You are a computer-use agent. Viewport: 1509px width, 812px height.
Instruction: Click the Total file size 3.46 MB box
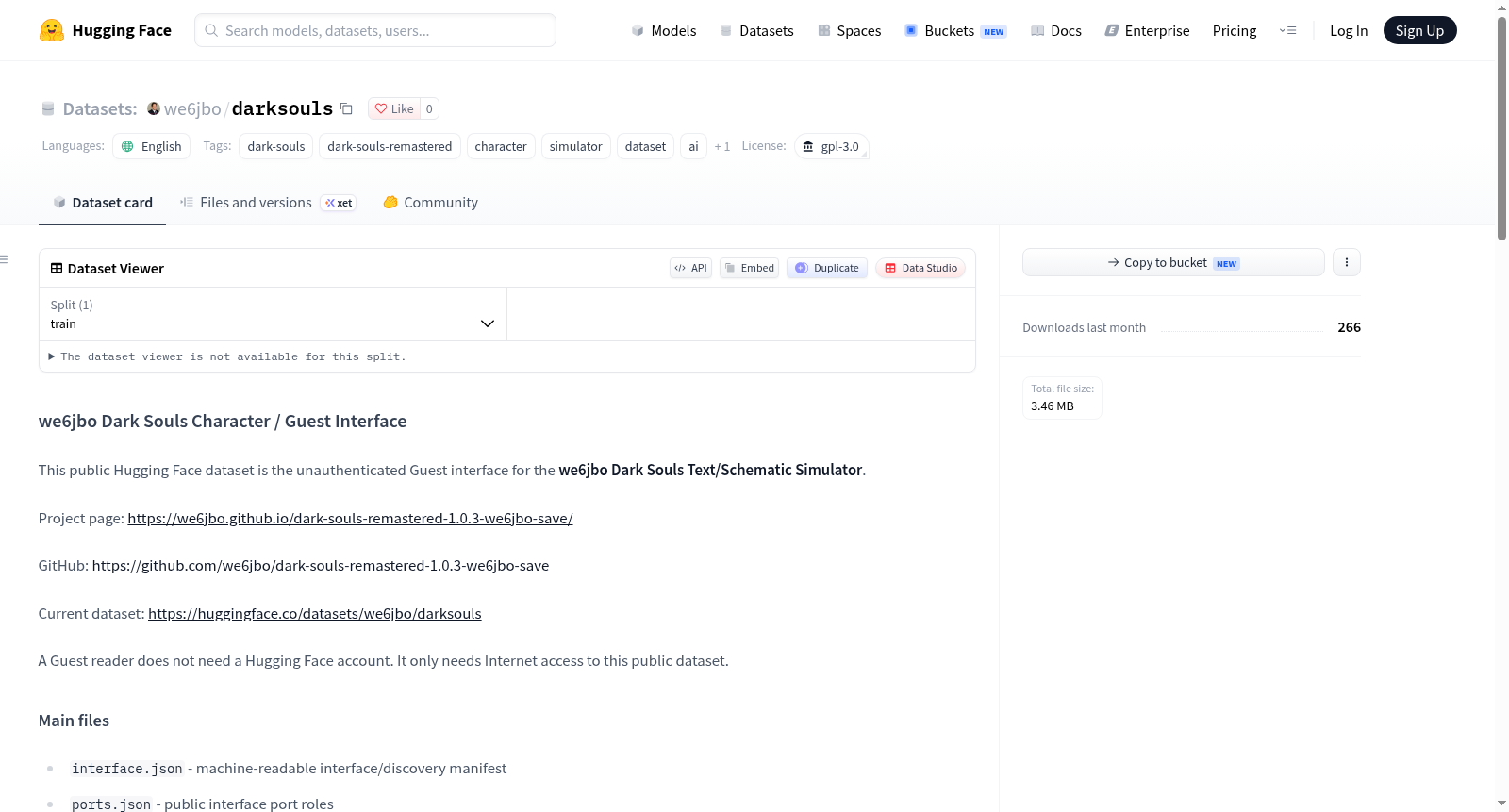pos(1062,397)
